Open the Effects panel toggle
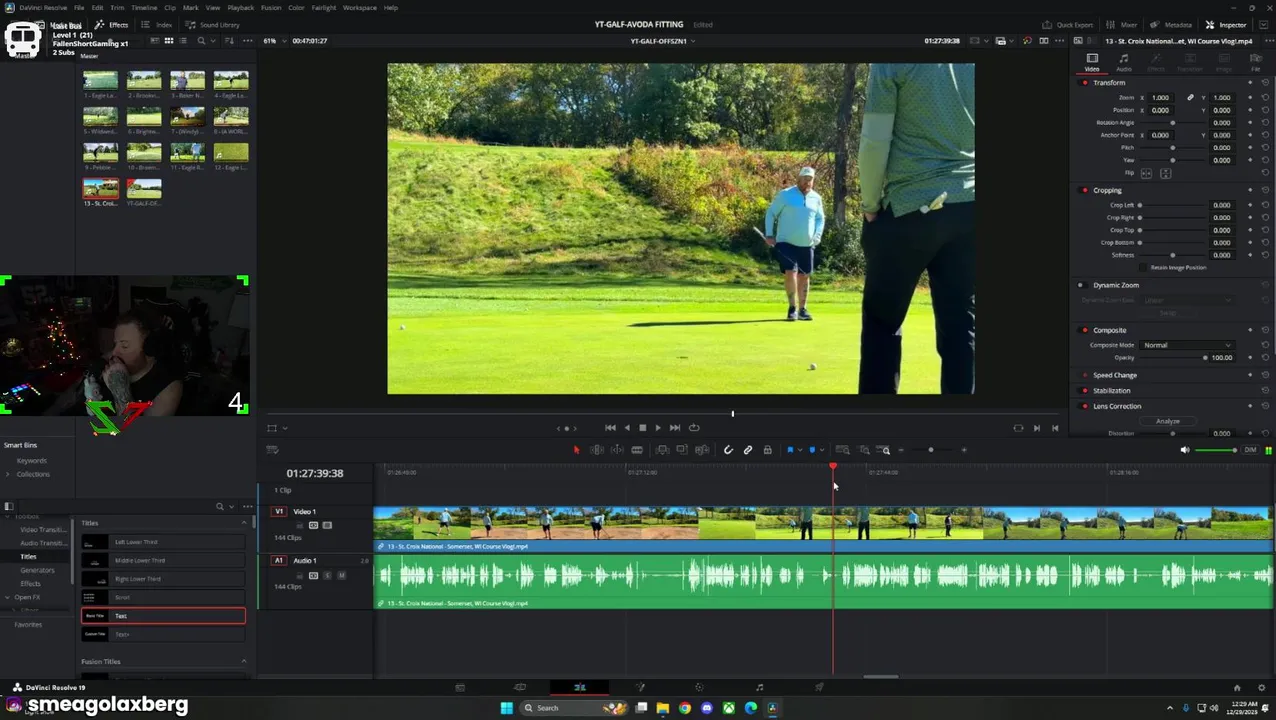 [112, 25]
